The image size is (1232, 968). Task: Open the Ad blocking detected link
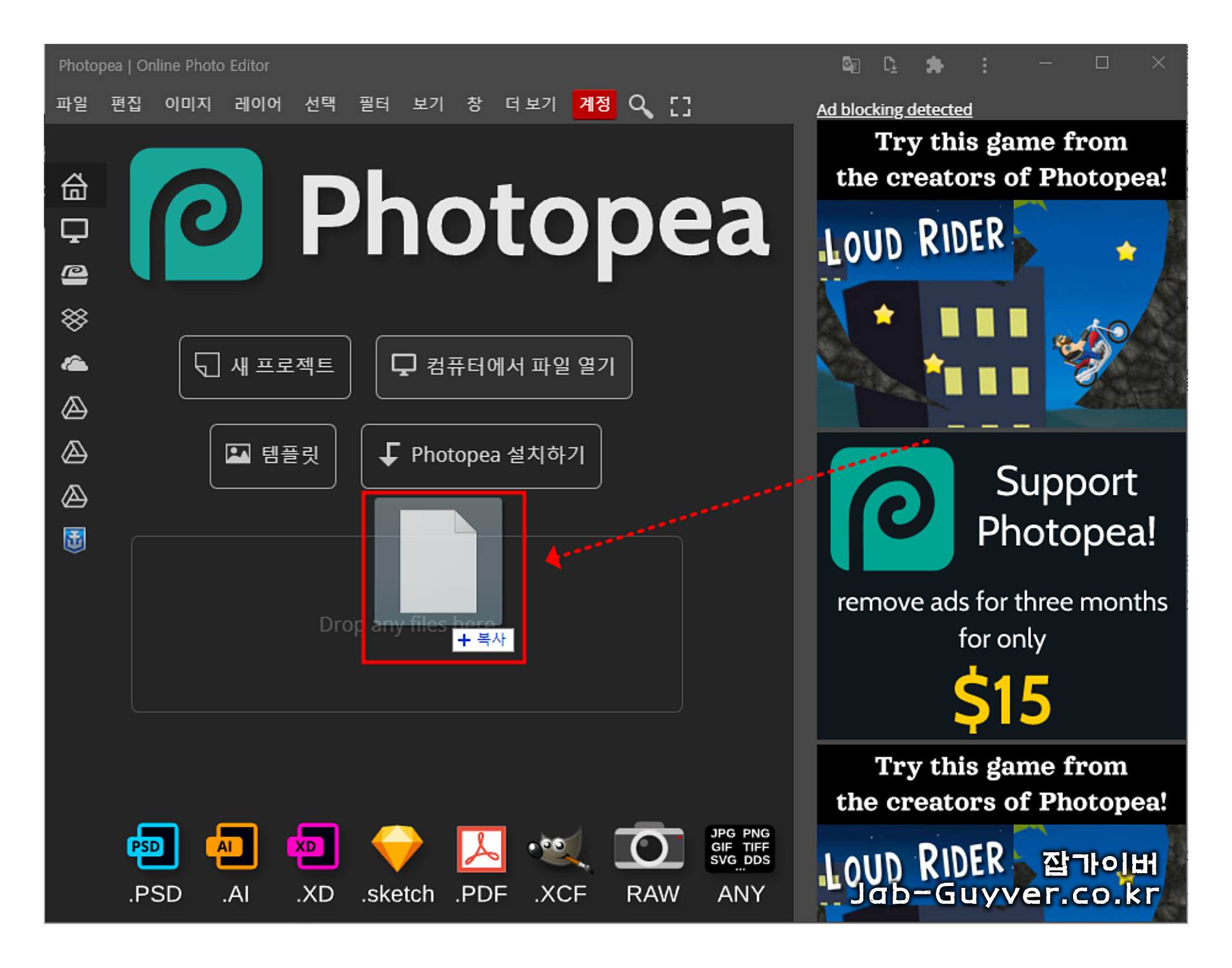tap(893, 109)
